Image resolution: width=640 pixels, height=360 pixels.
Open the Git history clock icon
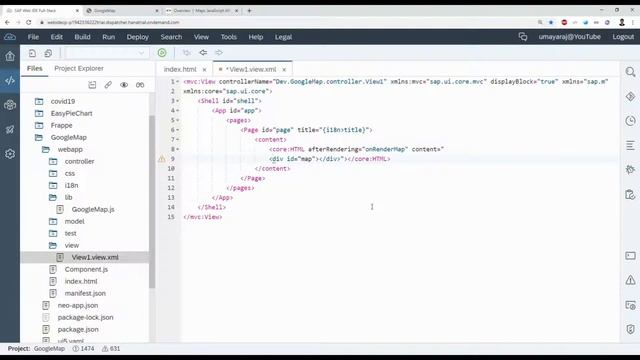(x=630, y=121)
